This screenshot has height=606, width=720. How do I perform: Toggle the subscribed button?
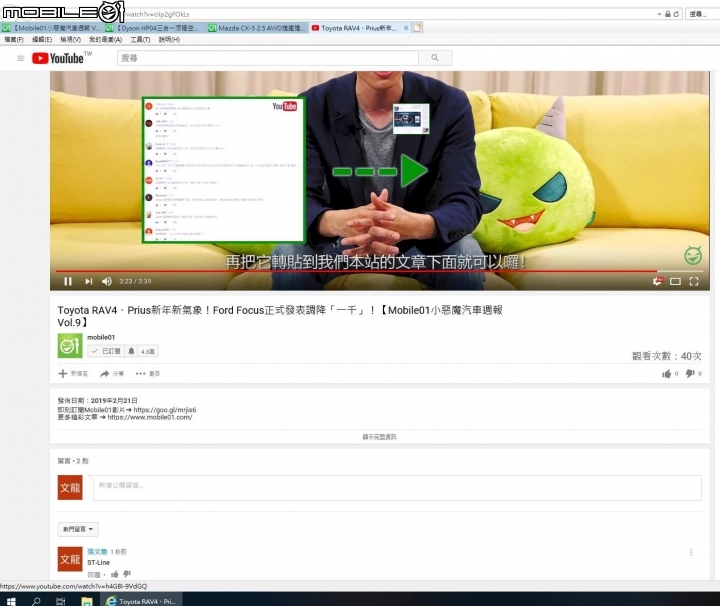click(106, 351)
